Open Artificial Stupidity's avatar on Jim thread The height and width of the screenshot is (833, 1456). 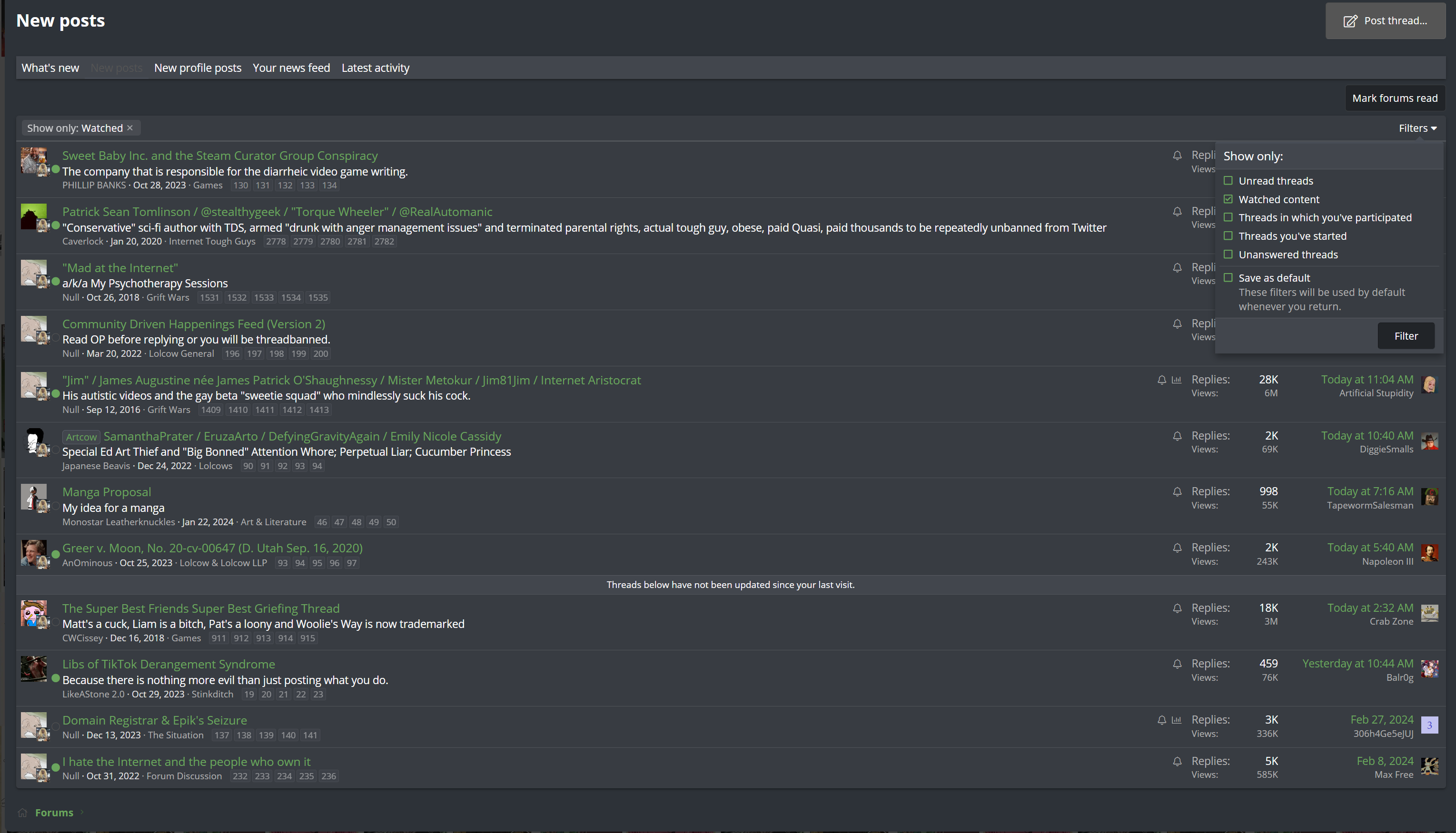1429,384
